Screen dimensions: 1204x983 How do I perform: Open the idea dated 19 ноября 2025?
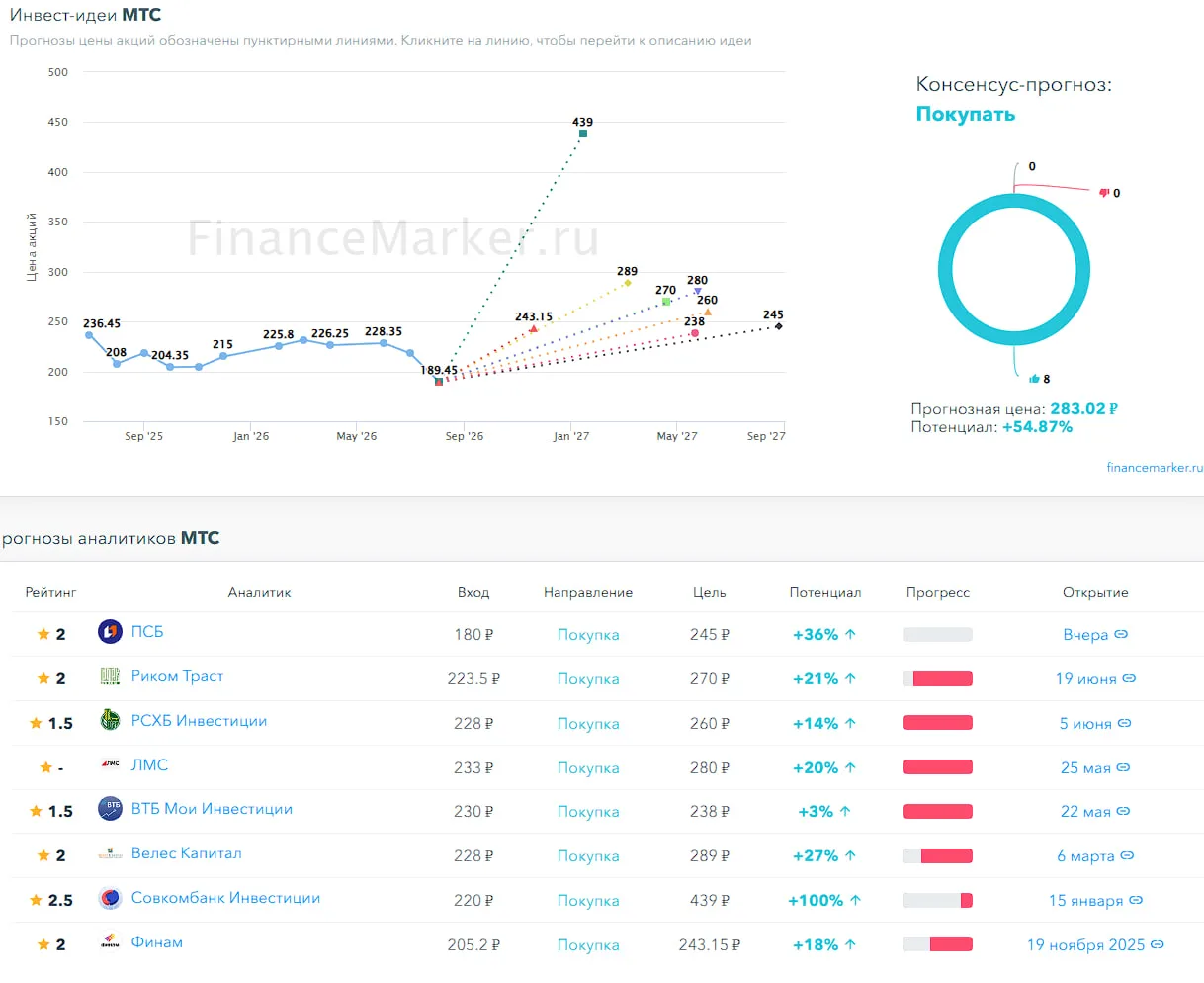tap(1095, 944)
